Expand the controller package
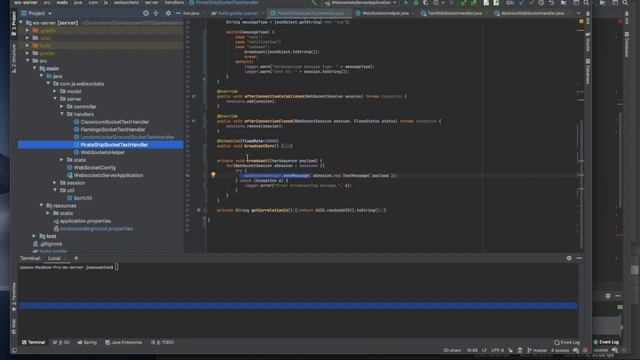Image resolution: width=640 pixels, height=360 pixels. click(x=62, y=107)
